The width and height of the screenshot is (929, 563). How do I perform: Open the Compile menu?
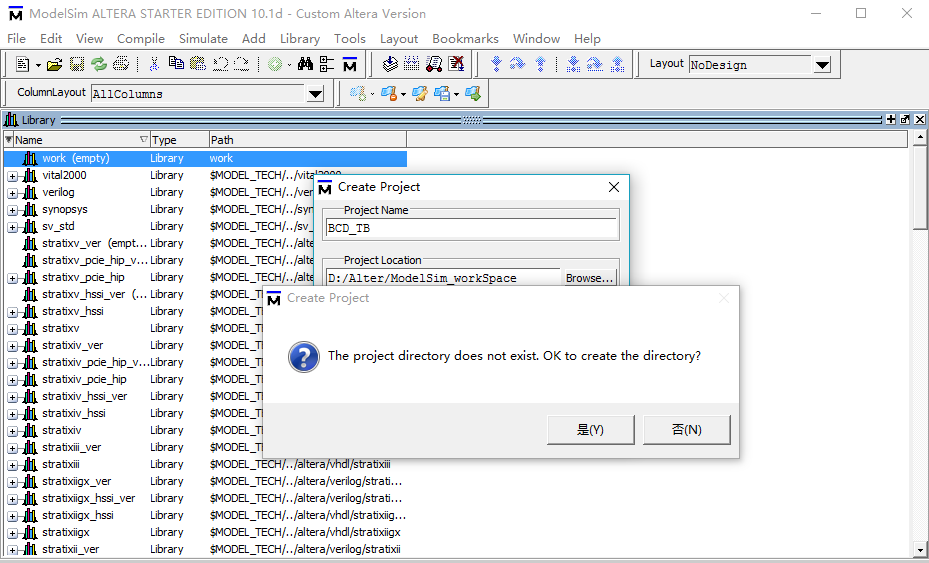(140, 39)
